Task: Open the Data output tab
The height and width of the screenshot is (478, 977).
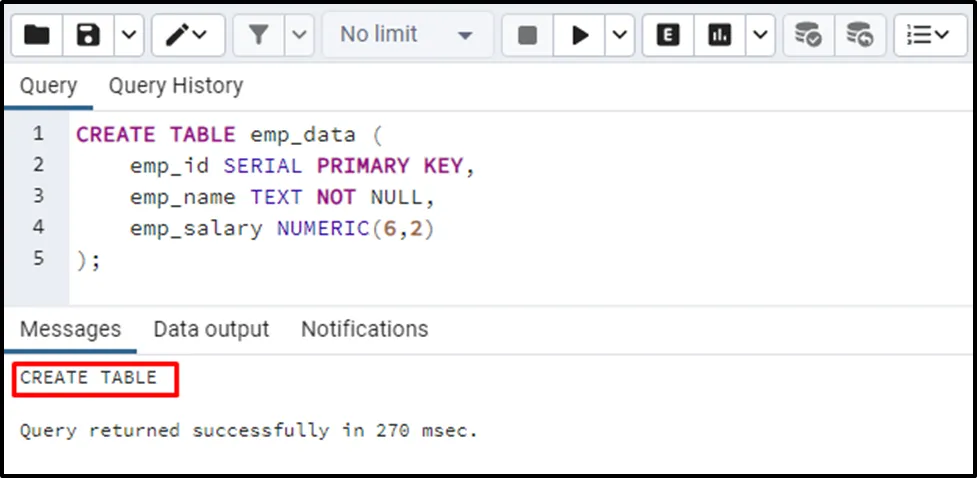Action: pos(211,329)
